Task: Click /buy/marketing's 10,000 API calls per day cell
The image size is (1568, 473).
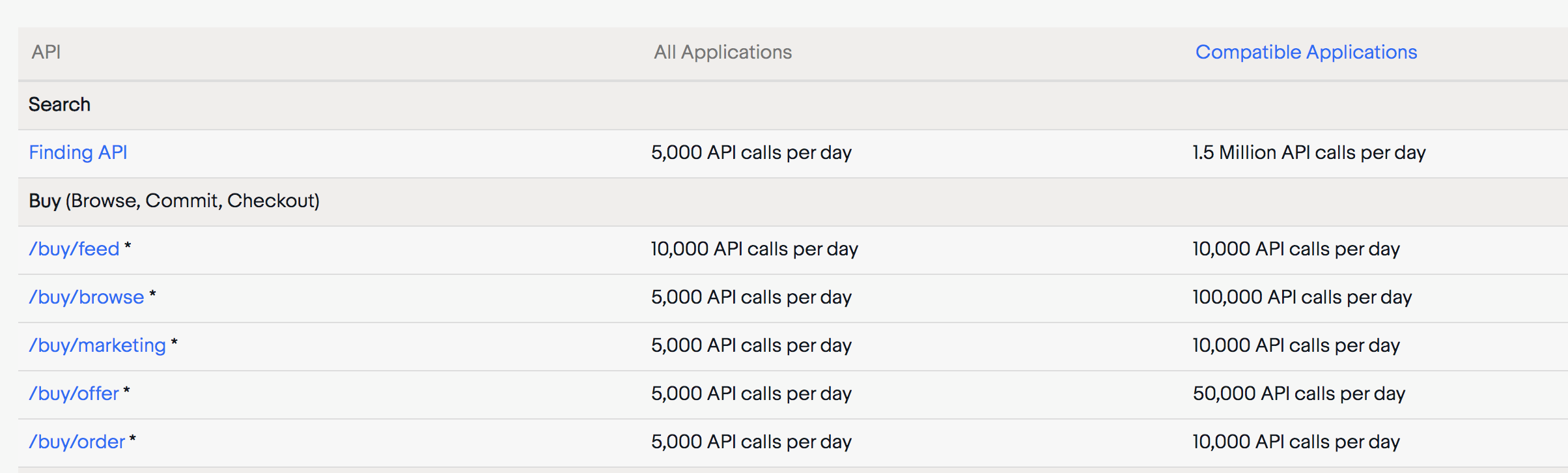Action: point(1296,345)
